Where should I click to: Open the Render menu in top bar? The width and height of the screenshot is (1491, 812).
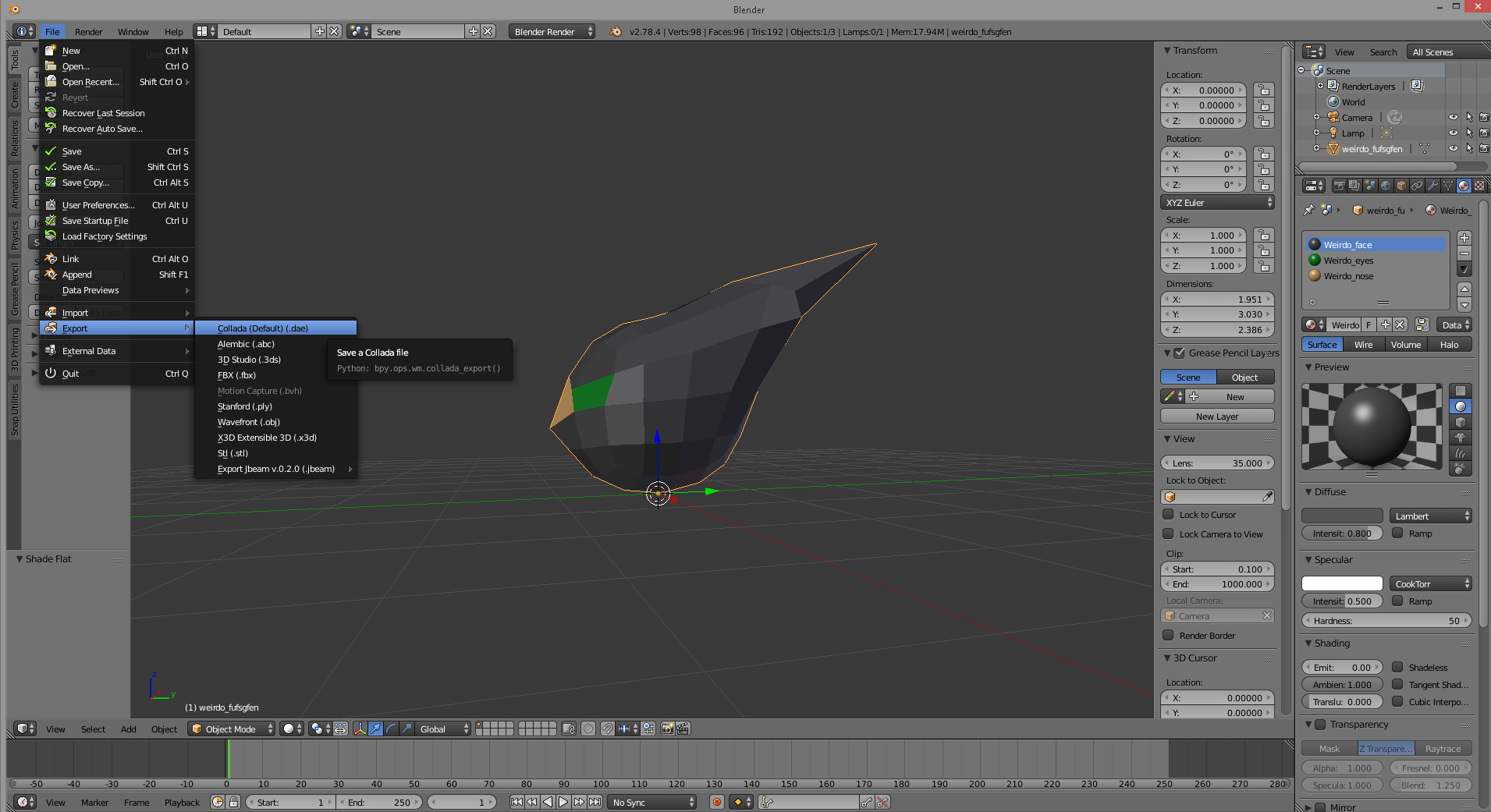click(88, 32)
